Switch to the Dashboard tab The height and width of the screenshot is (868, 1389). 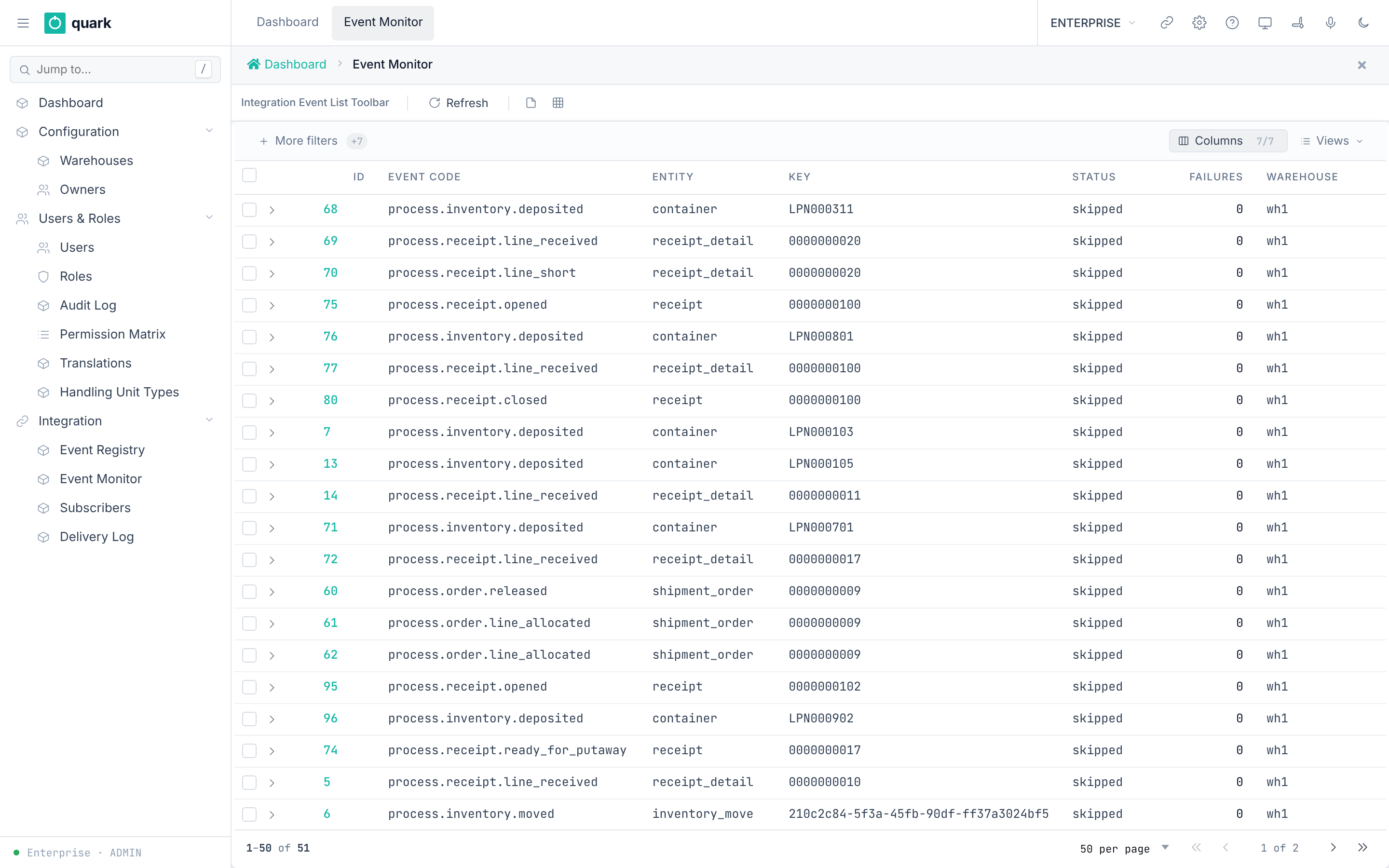click(x=287, y=22)
